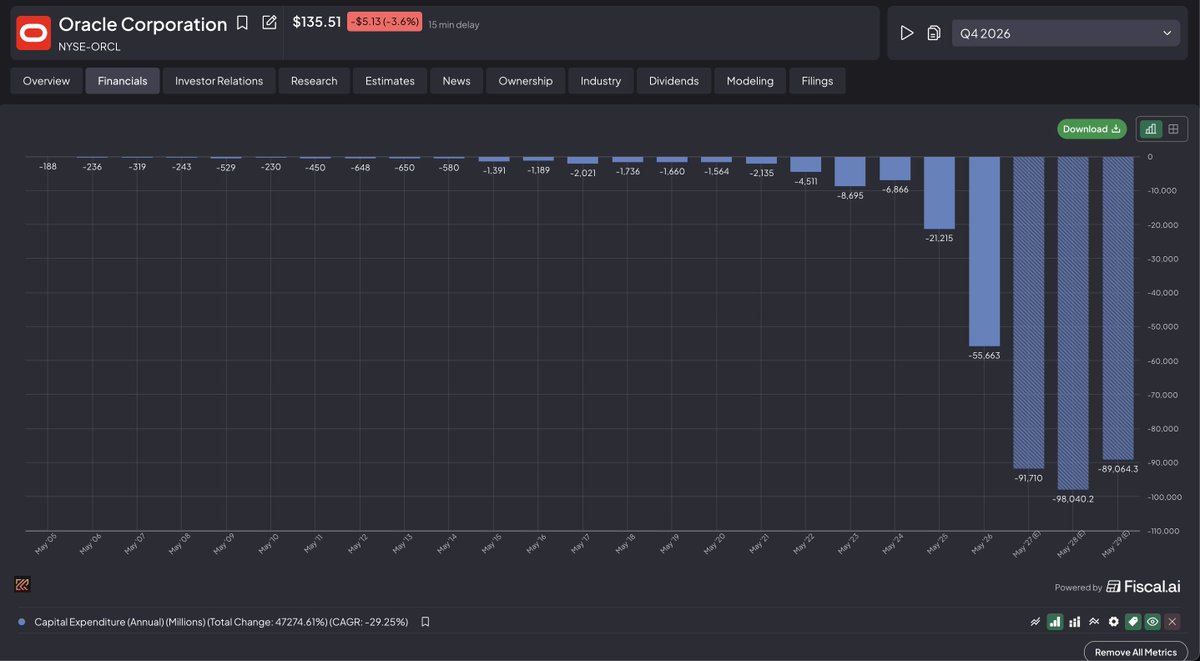Click the May '22 bar labeled -4,511
Image resolution: width=1200 pixels, height=661 pixels.
coord(806,164)
